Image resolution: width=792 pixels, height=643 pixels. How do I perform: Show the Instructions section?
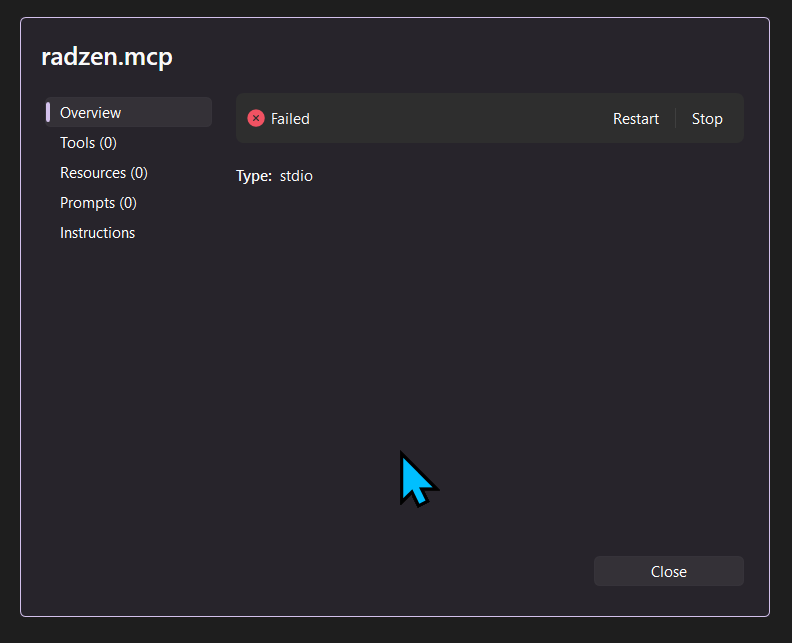(97, 233)
